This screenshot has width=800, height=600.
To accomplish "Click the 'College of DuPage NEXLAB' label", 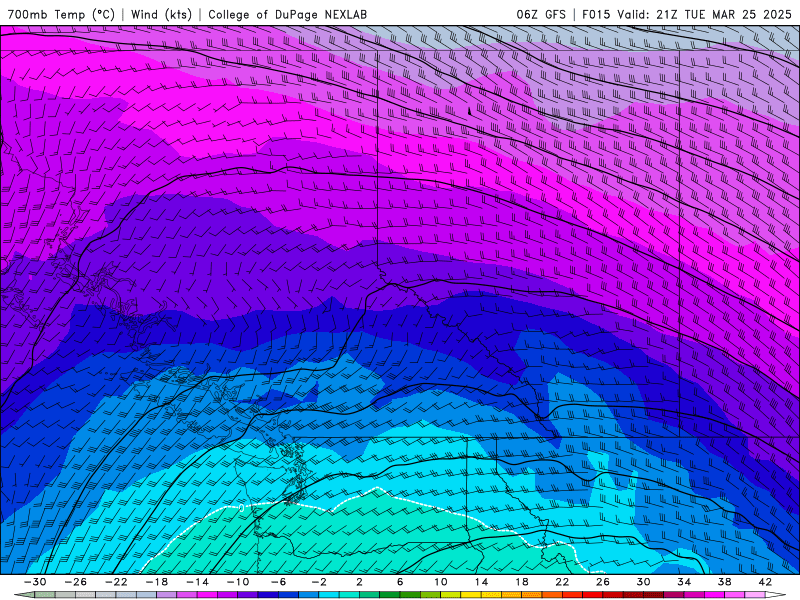I will 287,14.
